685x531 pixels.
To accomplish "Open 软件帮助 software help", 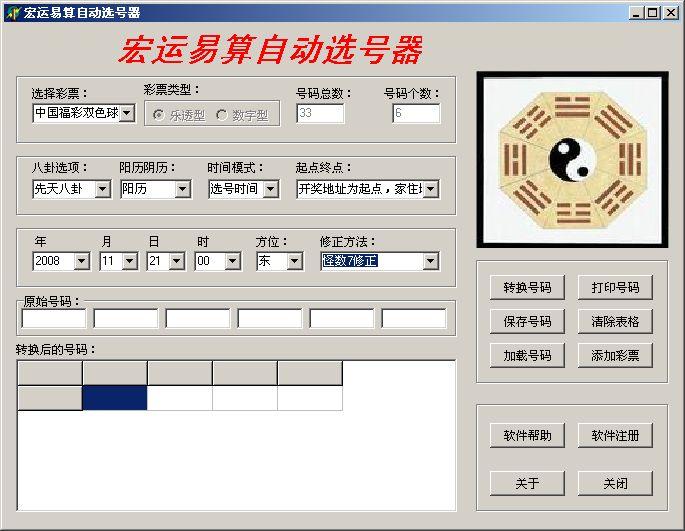I will coord(527,435).
